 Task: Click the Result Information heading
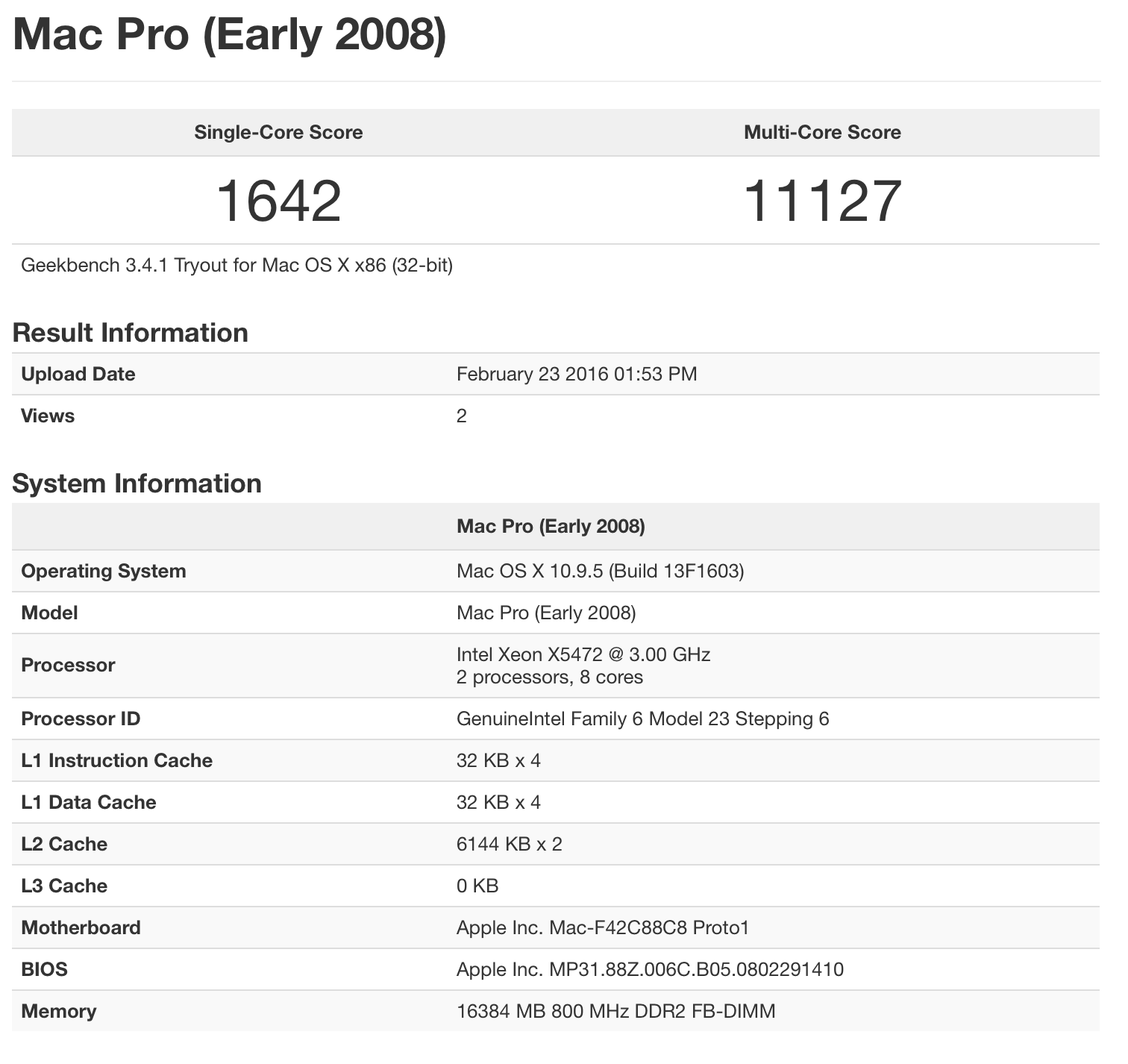131,333
